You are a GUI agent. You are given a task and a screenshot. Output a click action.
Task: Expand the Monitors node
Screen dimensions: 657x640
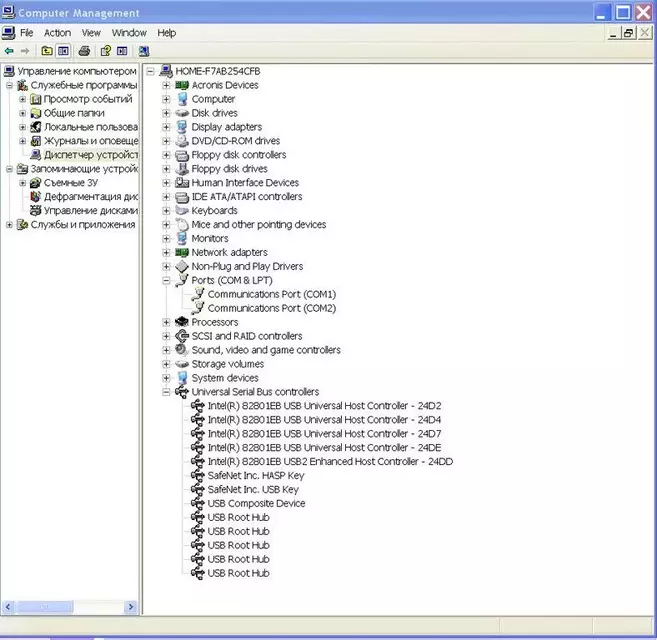coord(166,238)
